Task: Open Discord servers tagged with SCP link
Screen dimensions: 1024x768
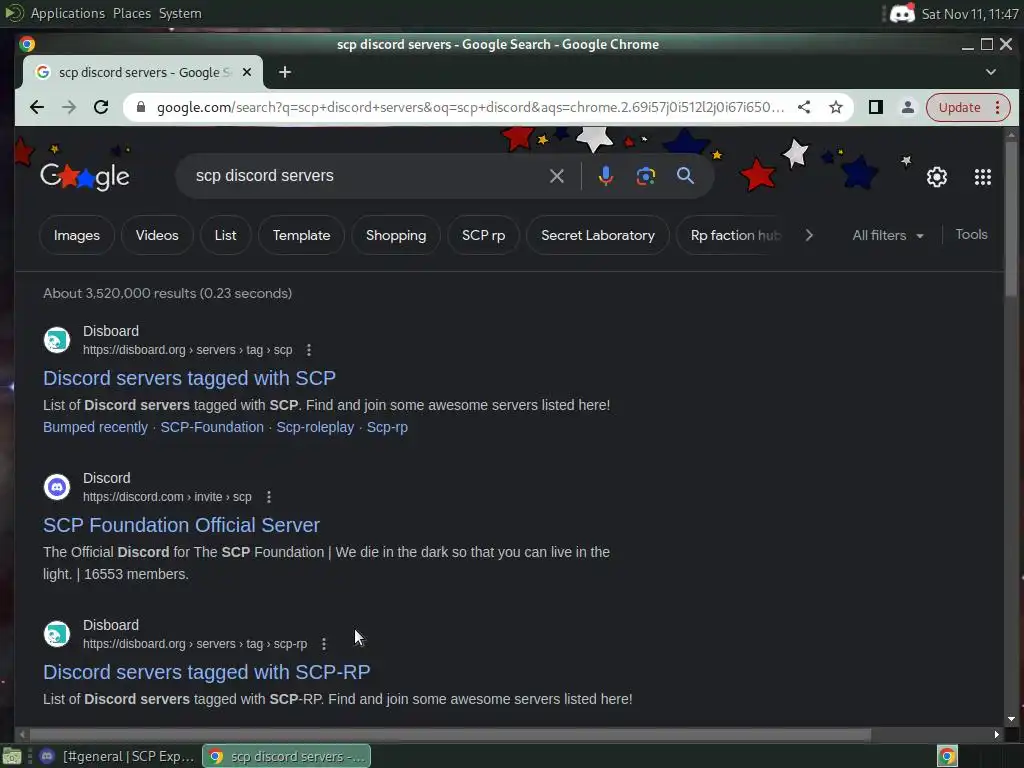Action: (x=189, y=378)
